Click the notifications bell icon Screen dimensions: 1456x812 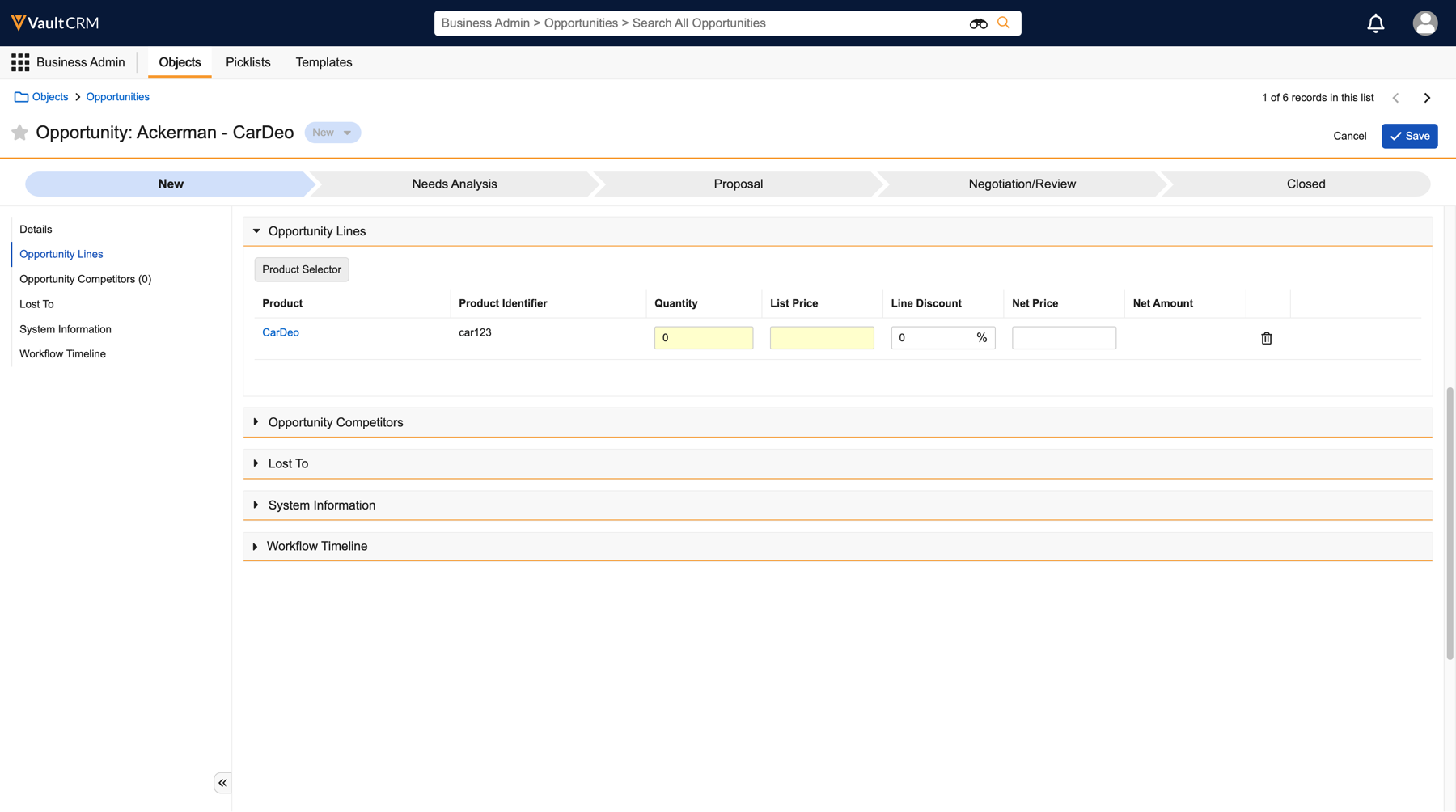pyautogui.click(x=1375, y=23)
